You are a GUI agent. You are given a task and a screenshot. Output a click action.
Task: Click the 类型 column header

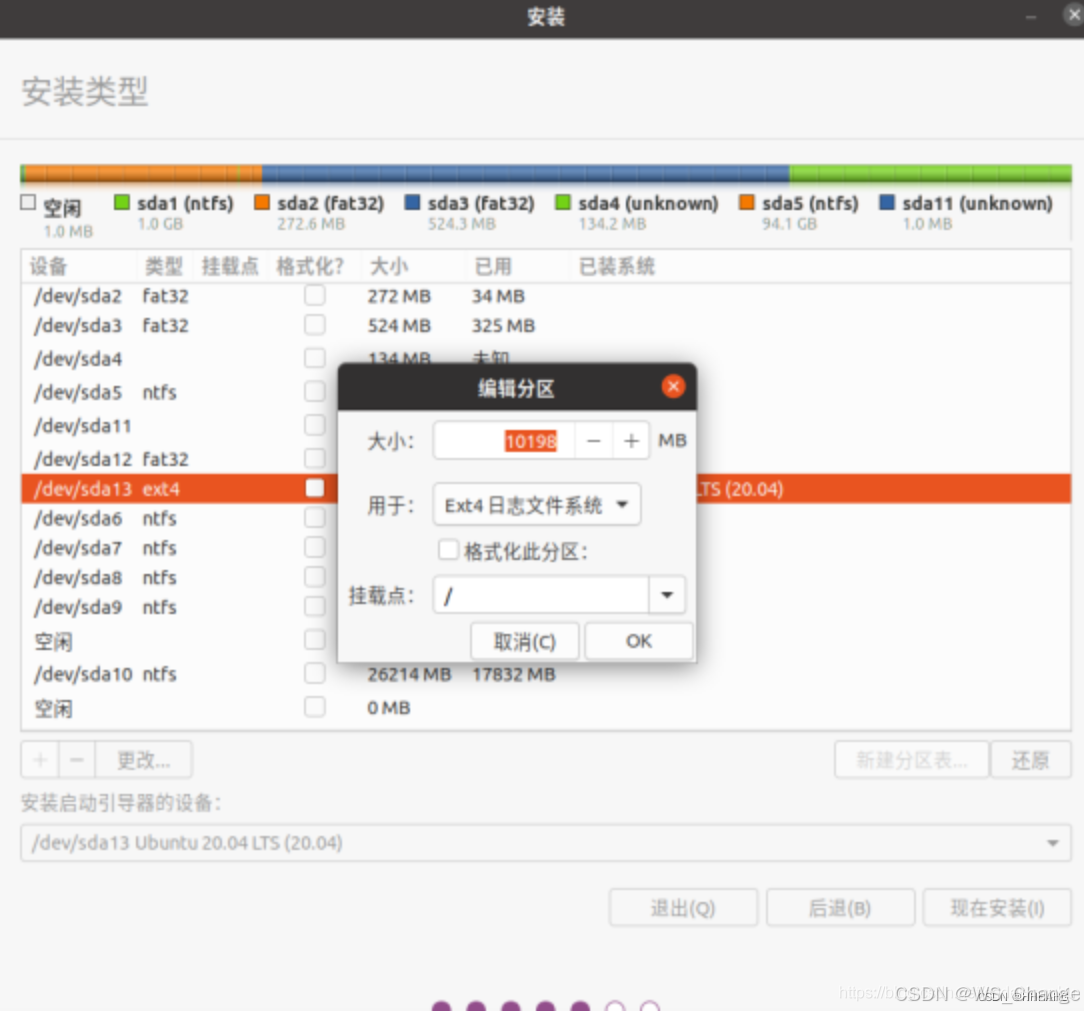(x=164, y=266)
